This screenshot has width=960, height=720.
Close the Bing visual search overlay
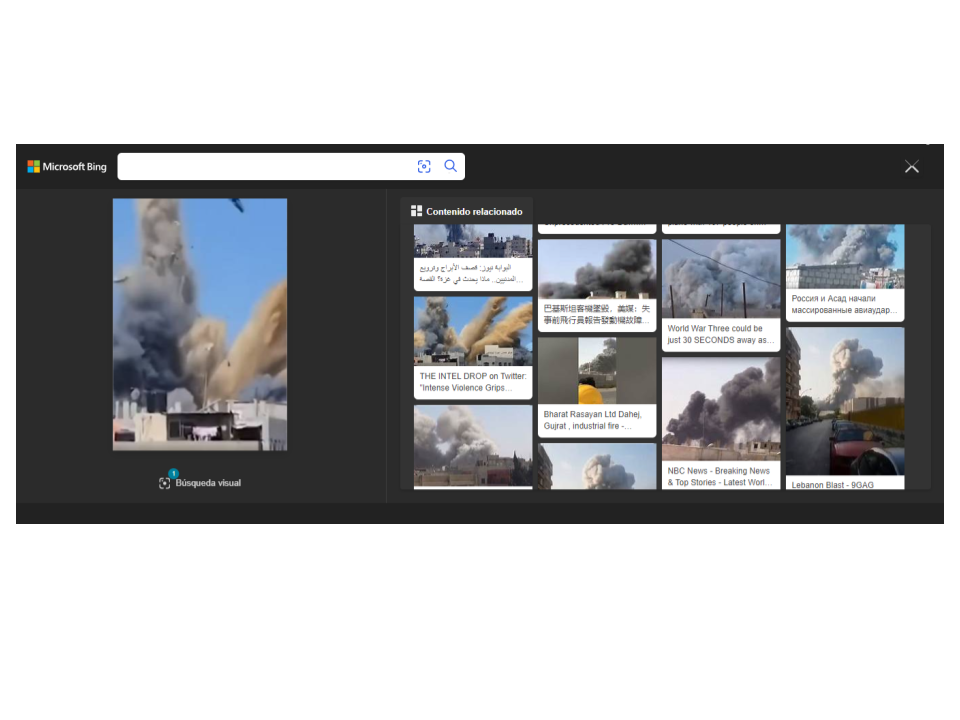(911, 167)
